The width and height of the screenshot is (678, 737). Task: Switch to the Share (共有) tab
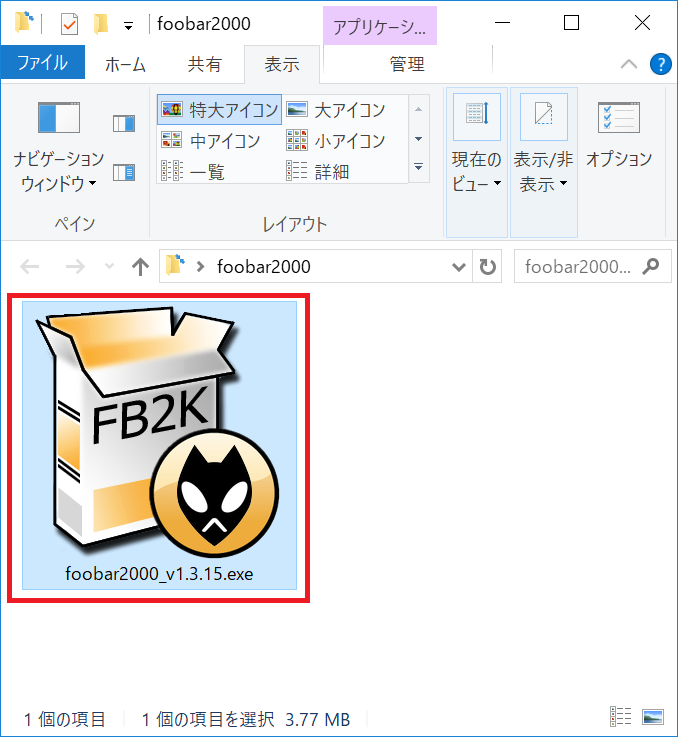tap(204, 64)
